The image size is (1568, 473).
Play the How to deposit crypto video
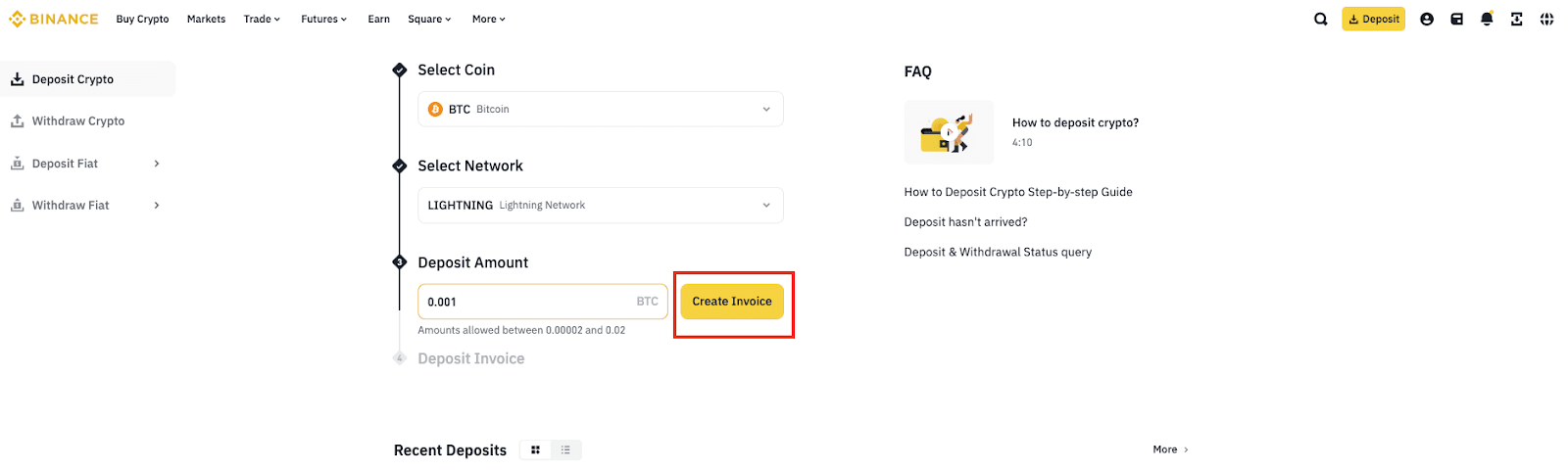click(949, 132)
